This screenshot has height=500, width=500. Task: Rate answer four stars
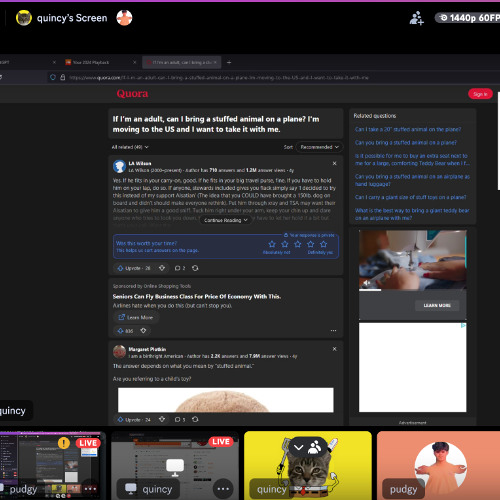click(311, 244)
